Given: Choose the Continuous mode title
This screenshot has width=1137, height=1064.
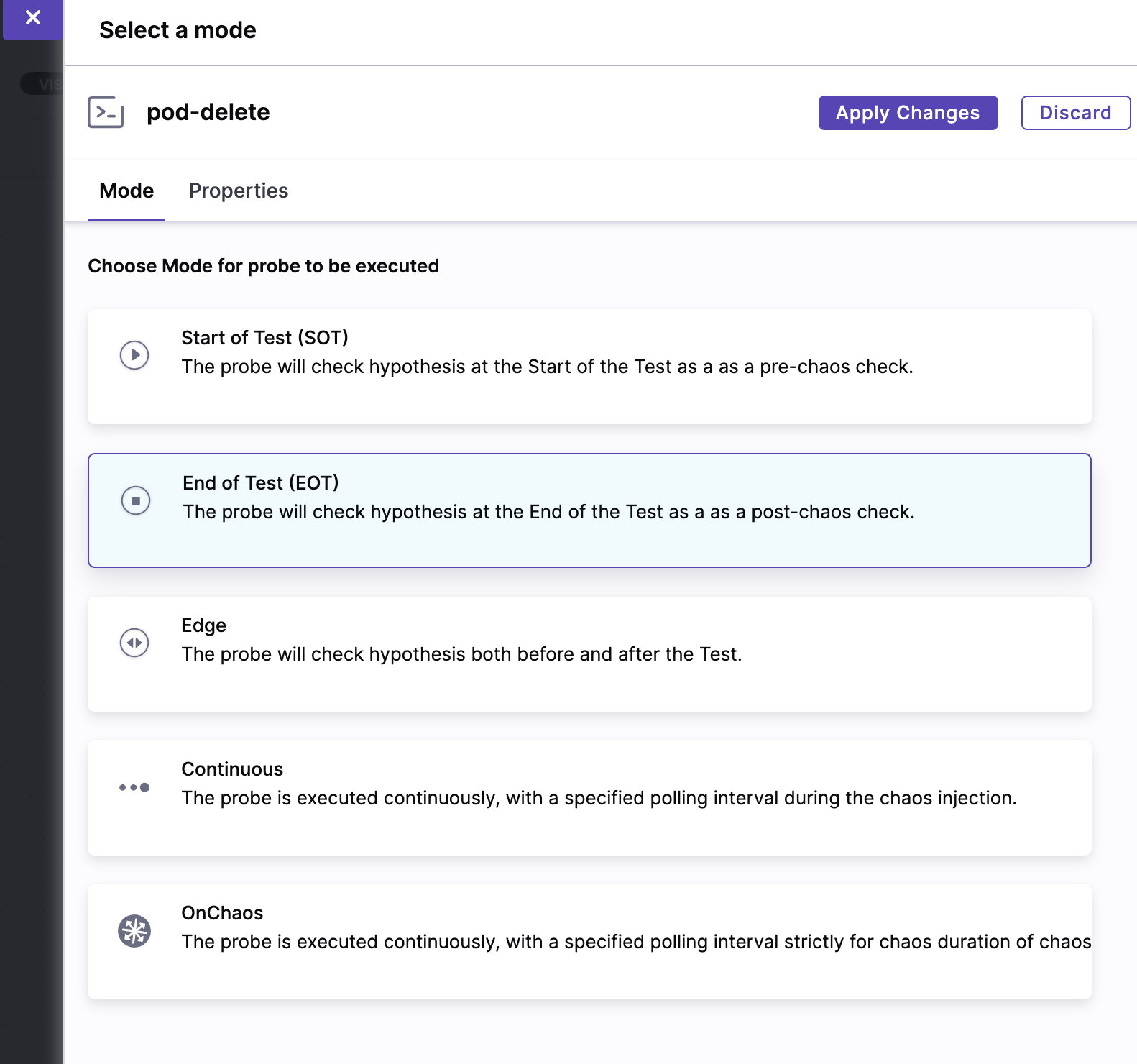Looking at the screenshot, I should [232, 769].
